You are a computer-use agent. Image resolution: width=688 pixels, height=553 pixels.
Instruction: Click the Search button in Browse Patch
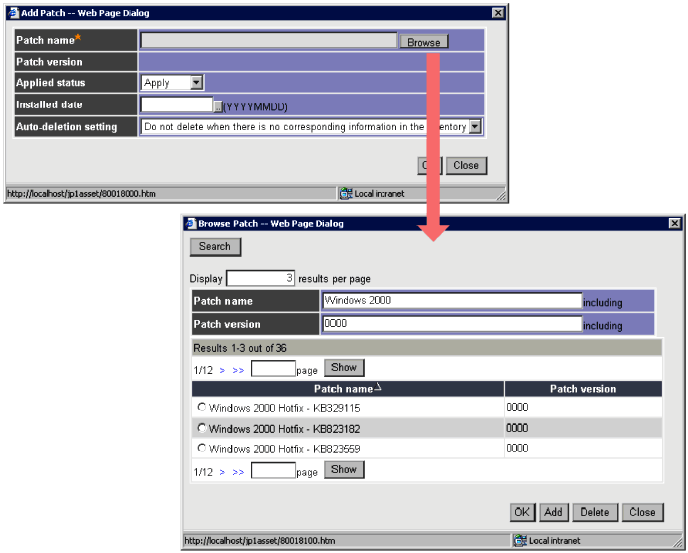pos(215,247)
